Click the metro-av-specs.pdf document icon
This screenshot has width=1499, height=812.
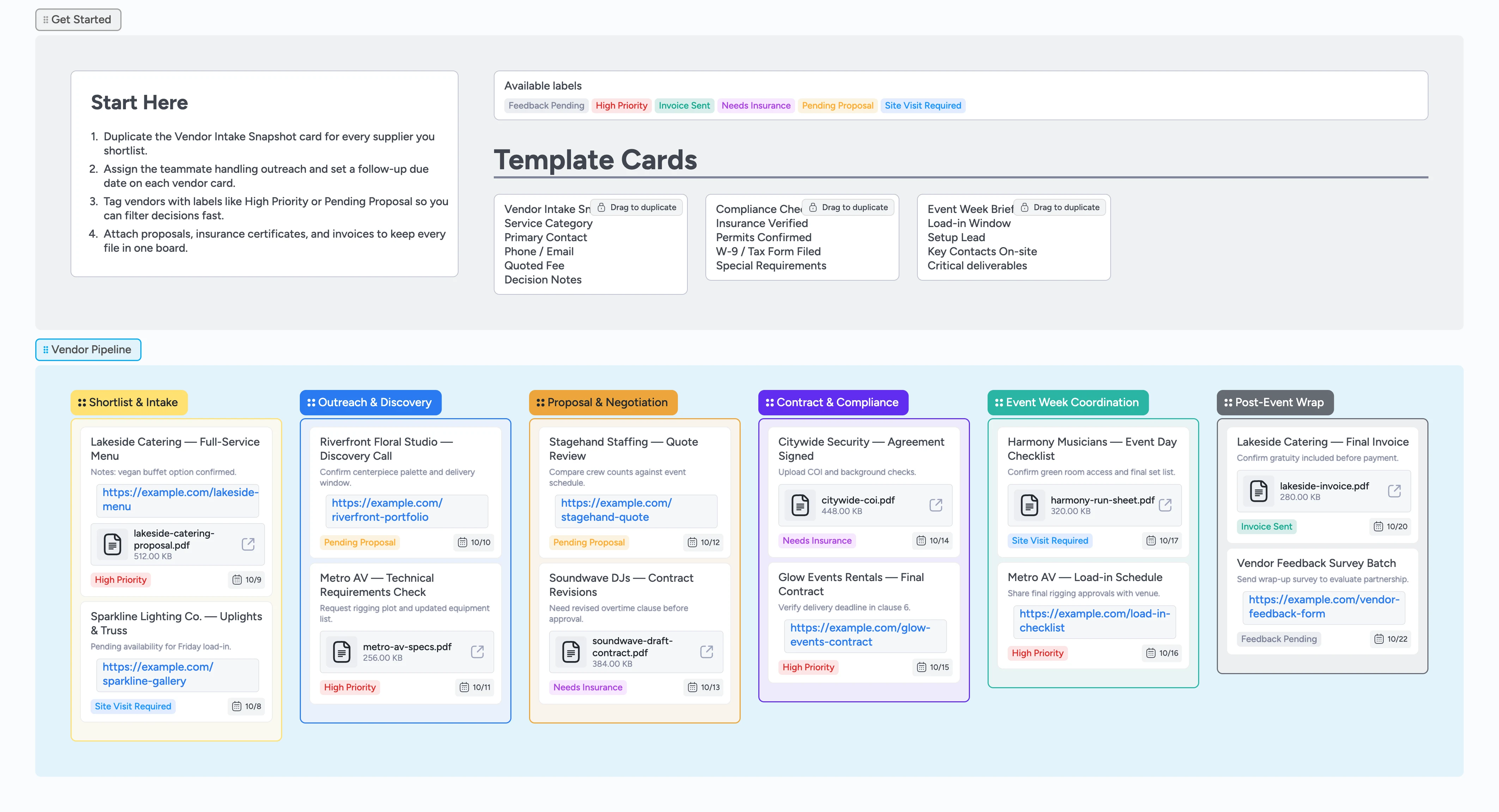(341, 652)
